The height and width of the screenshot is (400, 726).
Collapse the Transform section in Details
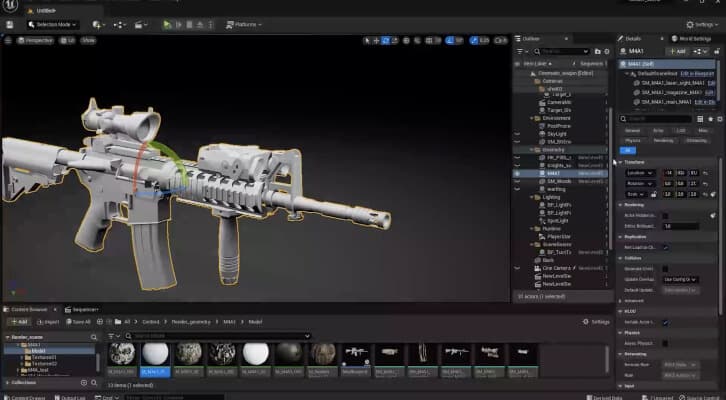click(x=621, y=162)
